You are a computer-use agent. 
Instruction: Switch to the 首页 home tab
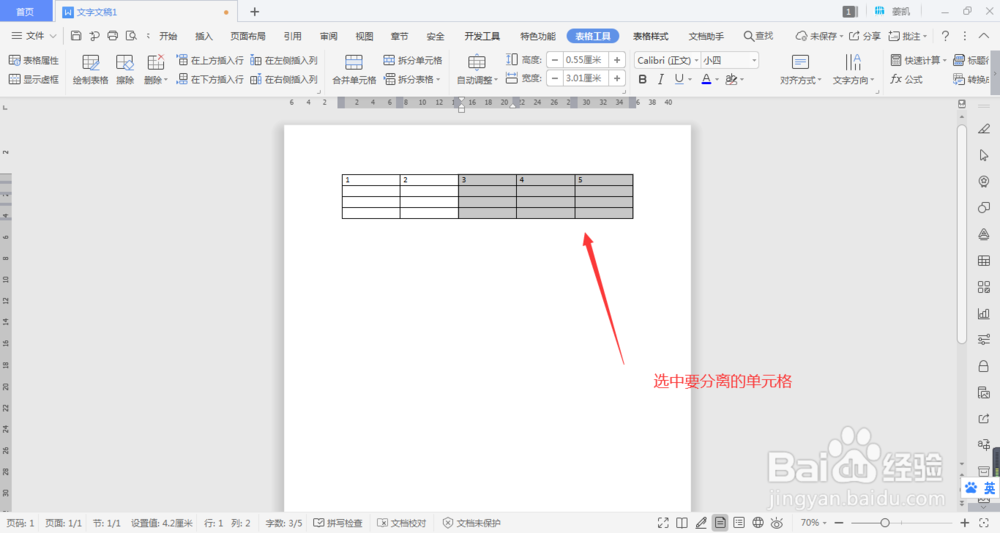(25, 11)
